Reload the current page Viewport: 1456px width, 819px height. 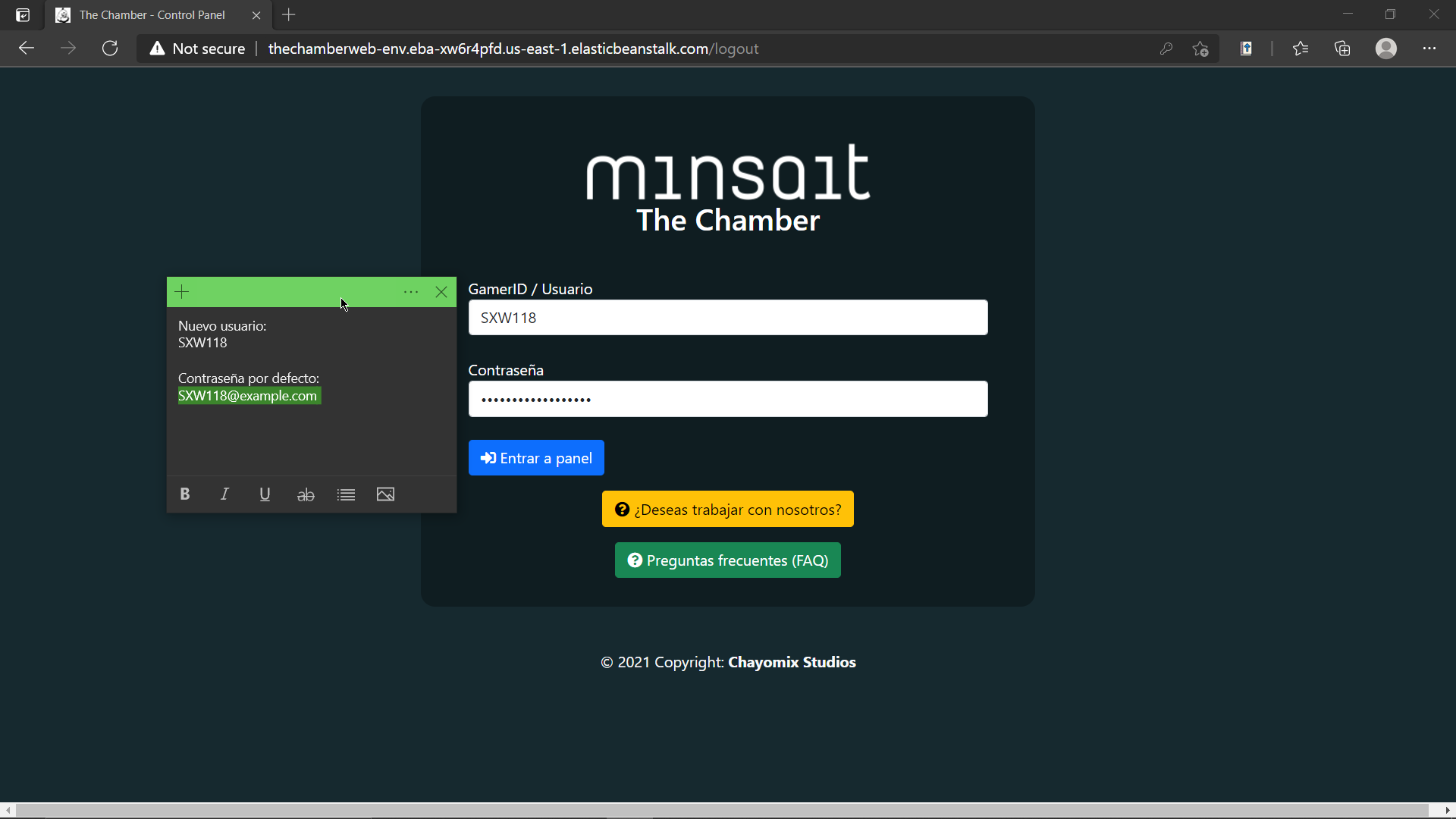[110, 49]
